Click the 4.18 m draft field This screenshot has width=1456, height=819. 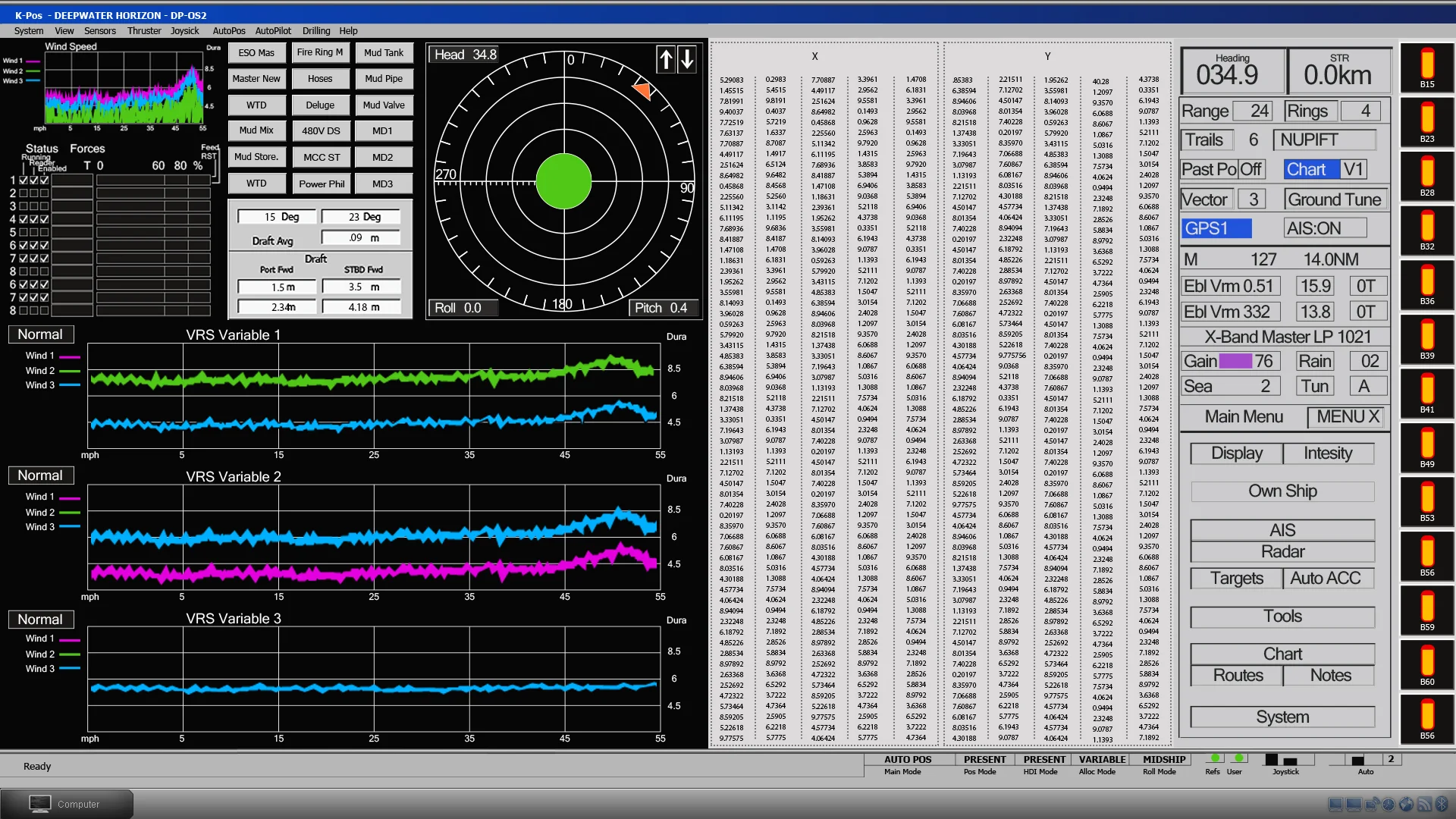[x=362, y=307]
